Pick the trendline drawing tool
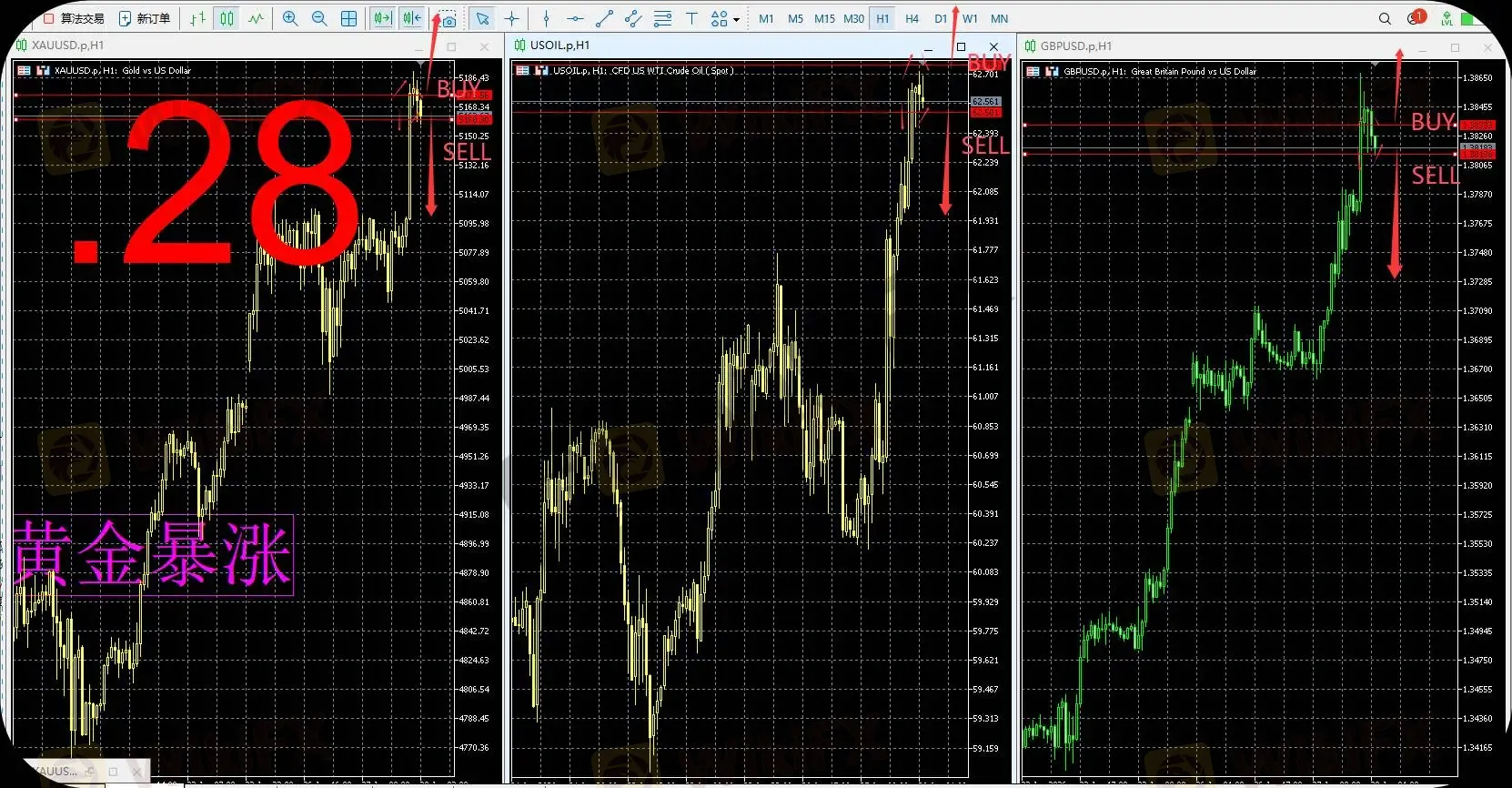The width and height of the screenshot is (1512, 788). [x=604, y=18]
